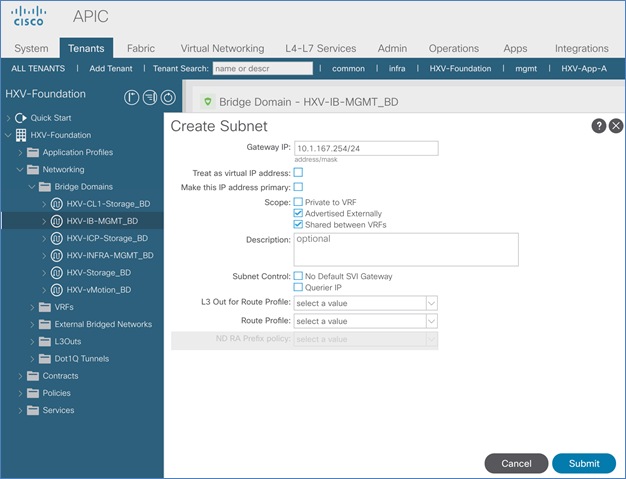Open the Apps tab
The image size is (626, 479).
pos(515,48)
